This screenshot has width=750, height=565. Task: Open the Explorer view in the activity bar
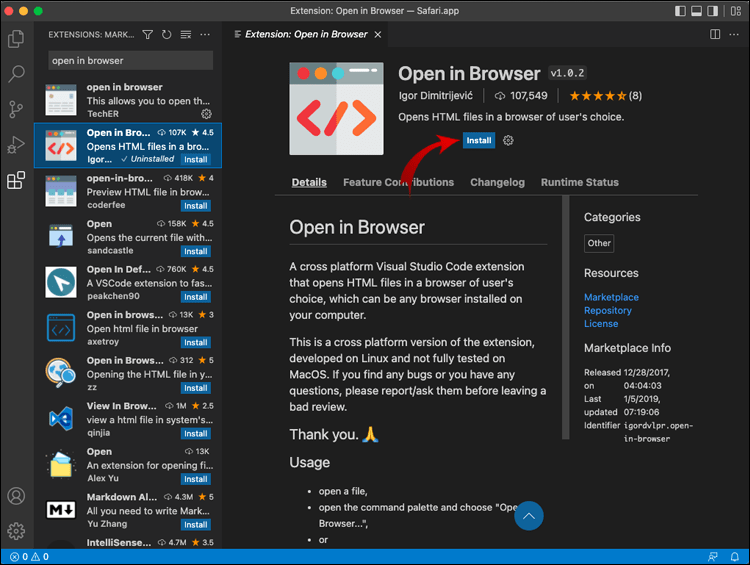click(x=16, y=39)
